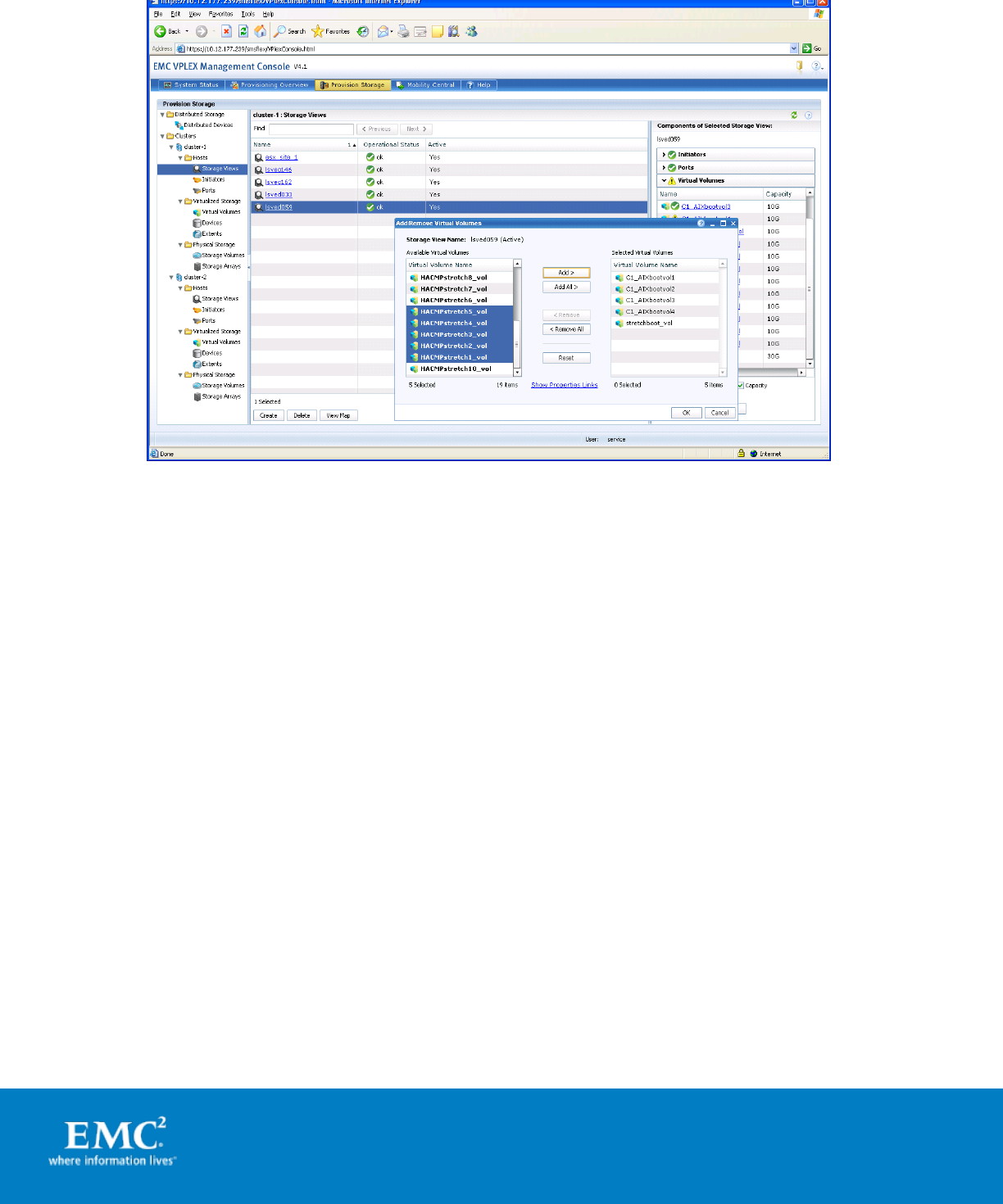
Task: Click cluster-1 Storage Arrays icon
Action: 197,266
